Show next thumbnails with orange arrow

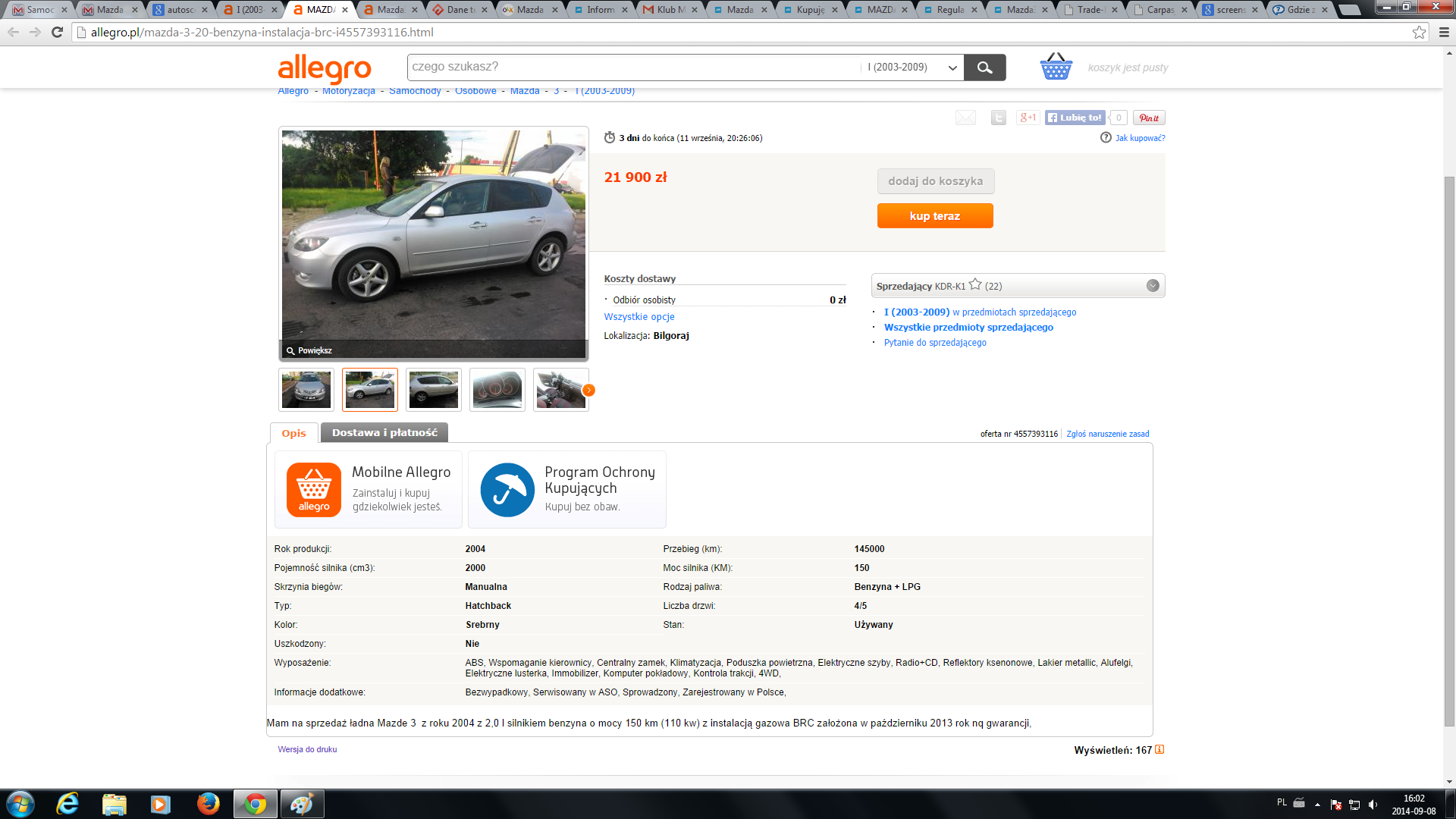click(x=588, y=390)
